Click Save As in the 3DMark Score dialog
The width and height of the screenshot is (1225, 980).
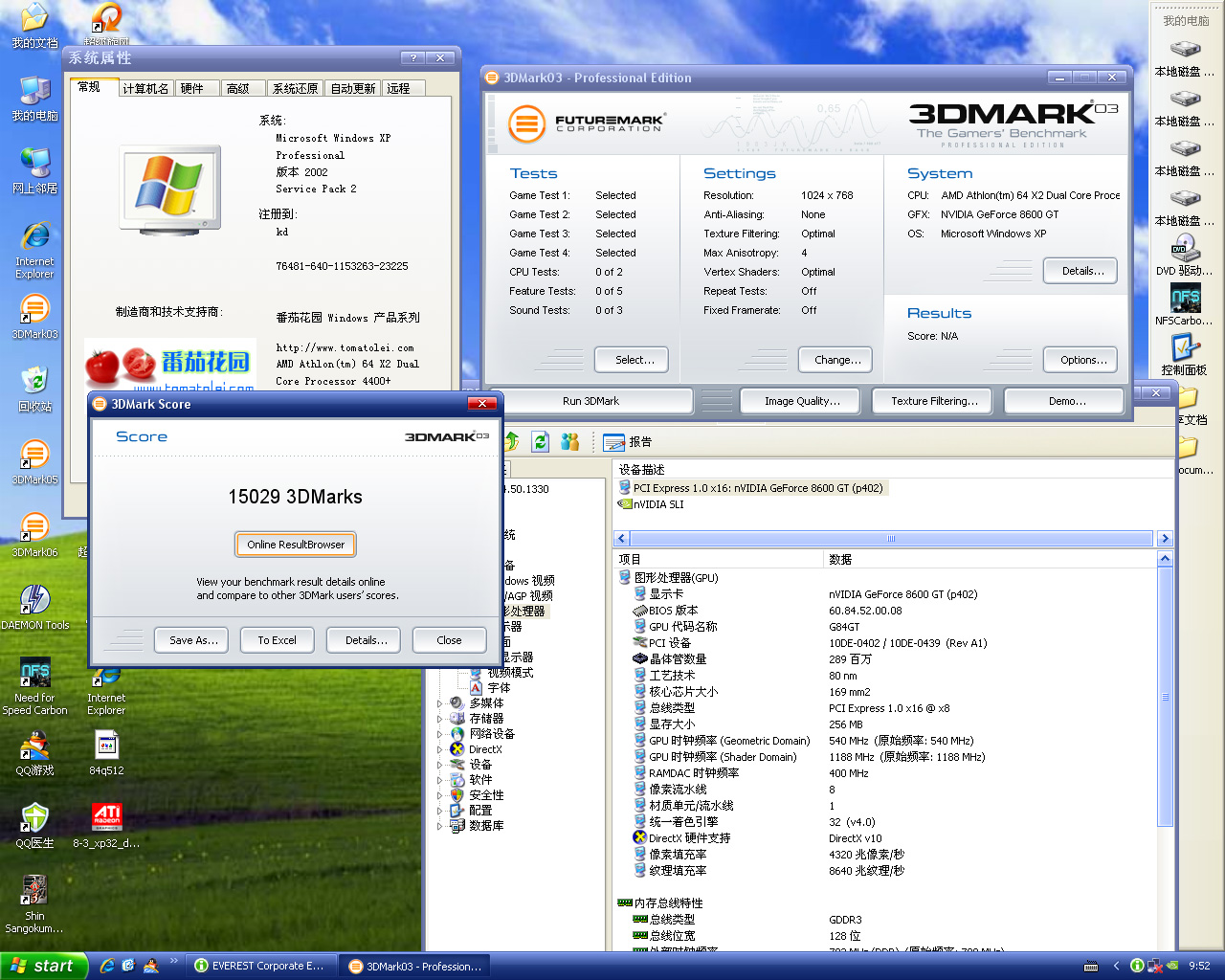(x=192, y=640)
